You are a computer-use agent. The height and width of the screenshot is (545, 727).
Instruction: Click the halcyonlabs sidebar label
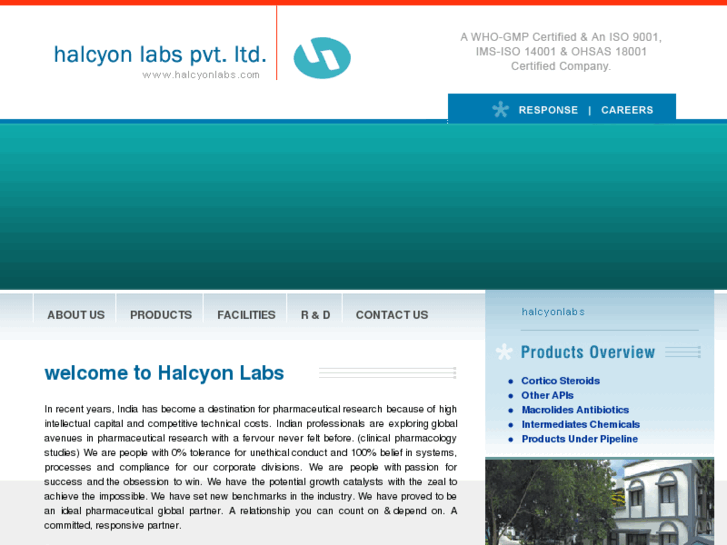pos(553,312)
